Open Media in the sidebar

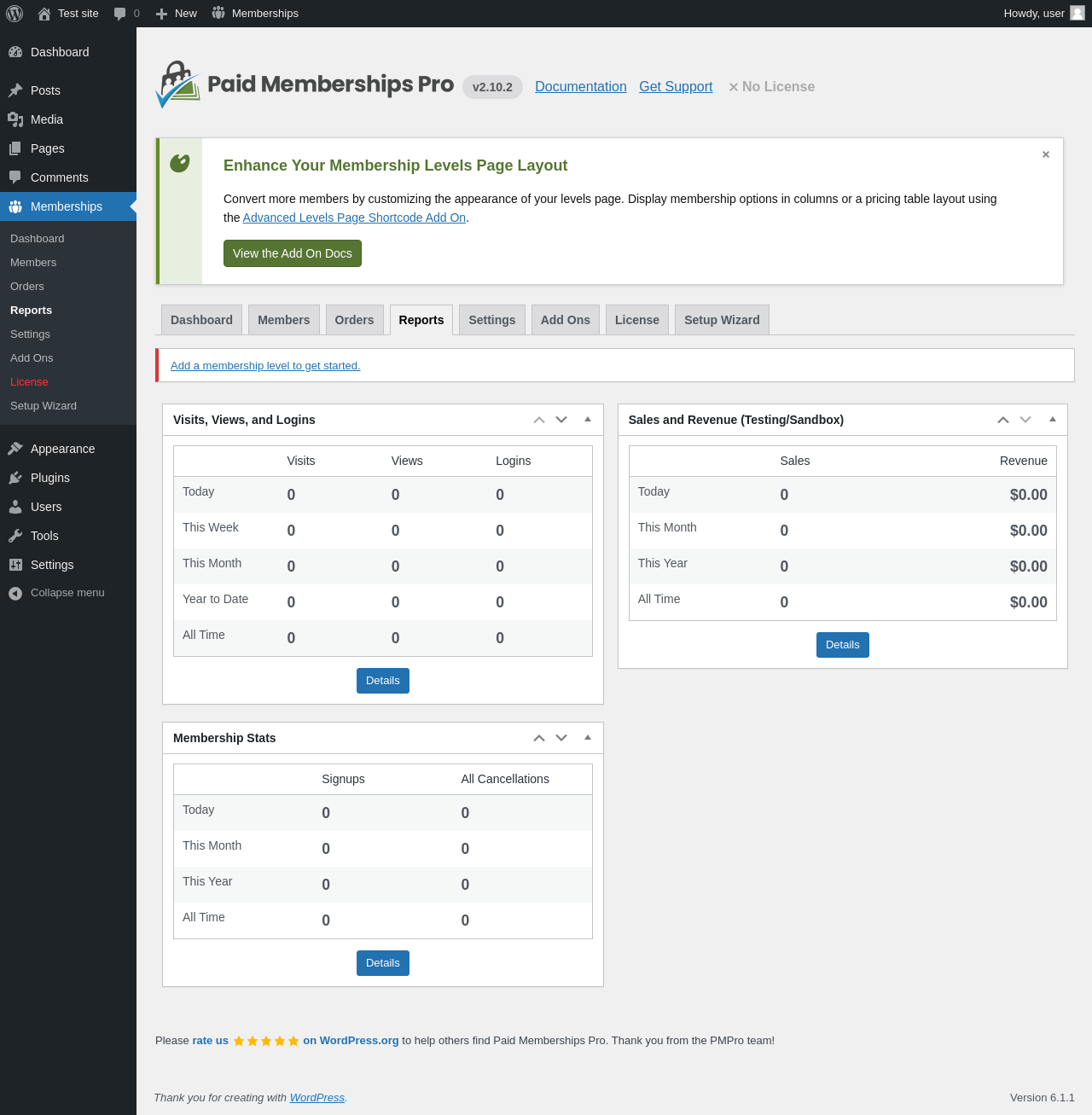pos(68,119)
